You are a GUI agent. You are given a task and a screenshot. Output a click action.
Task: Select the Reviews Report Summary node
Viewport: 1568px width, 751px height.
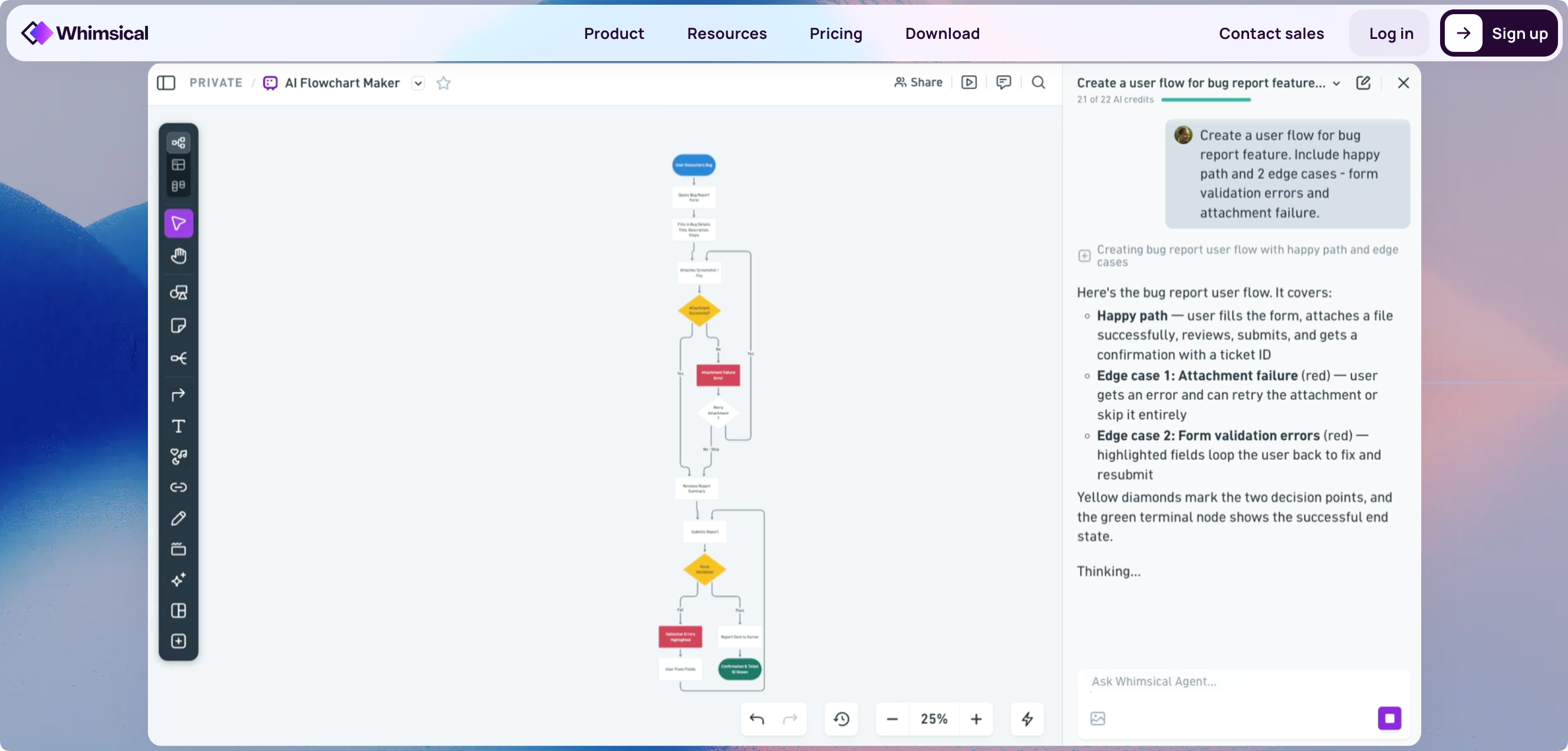[697, 488]
